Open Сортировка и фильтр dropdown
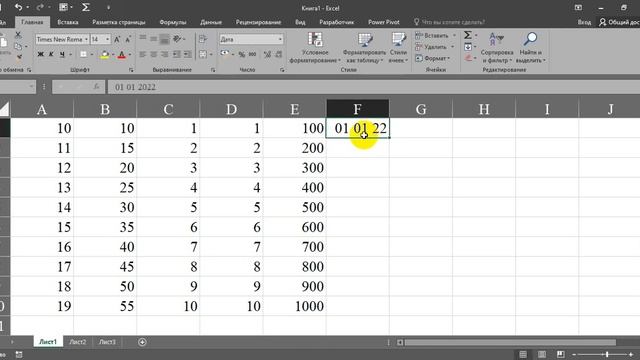 coord(497,48)
